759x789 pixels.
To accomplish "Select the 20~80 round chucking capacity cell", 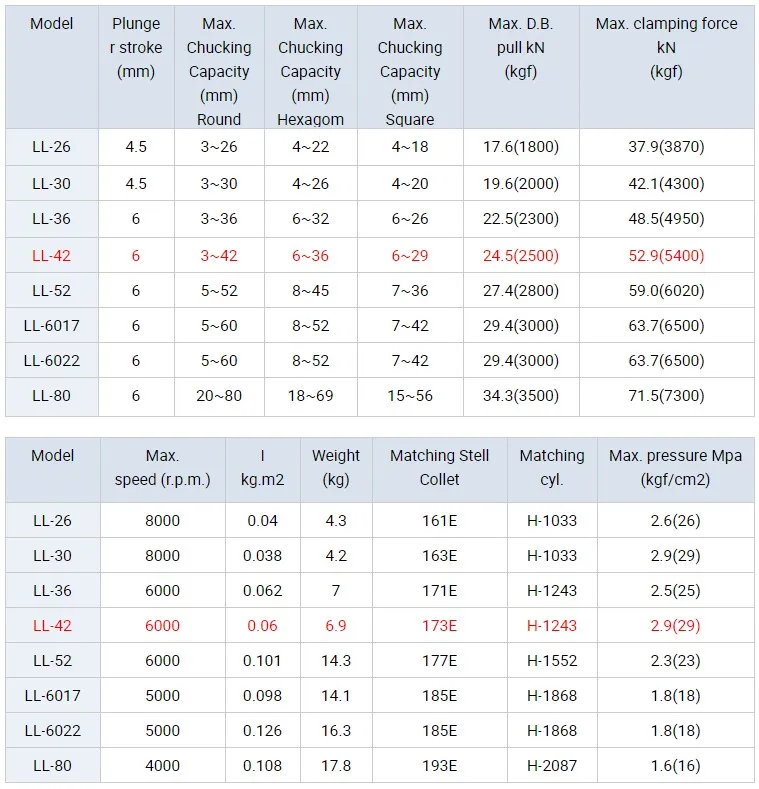I will coord(219,396).
